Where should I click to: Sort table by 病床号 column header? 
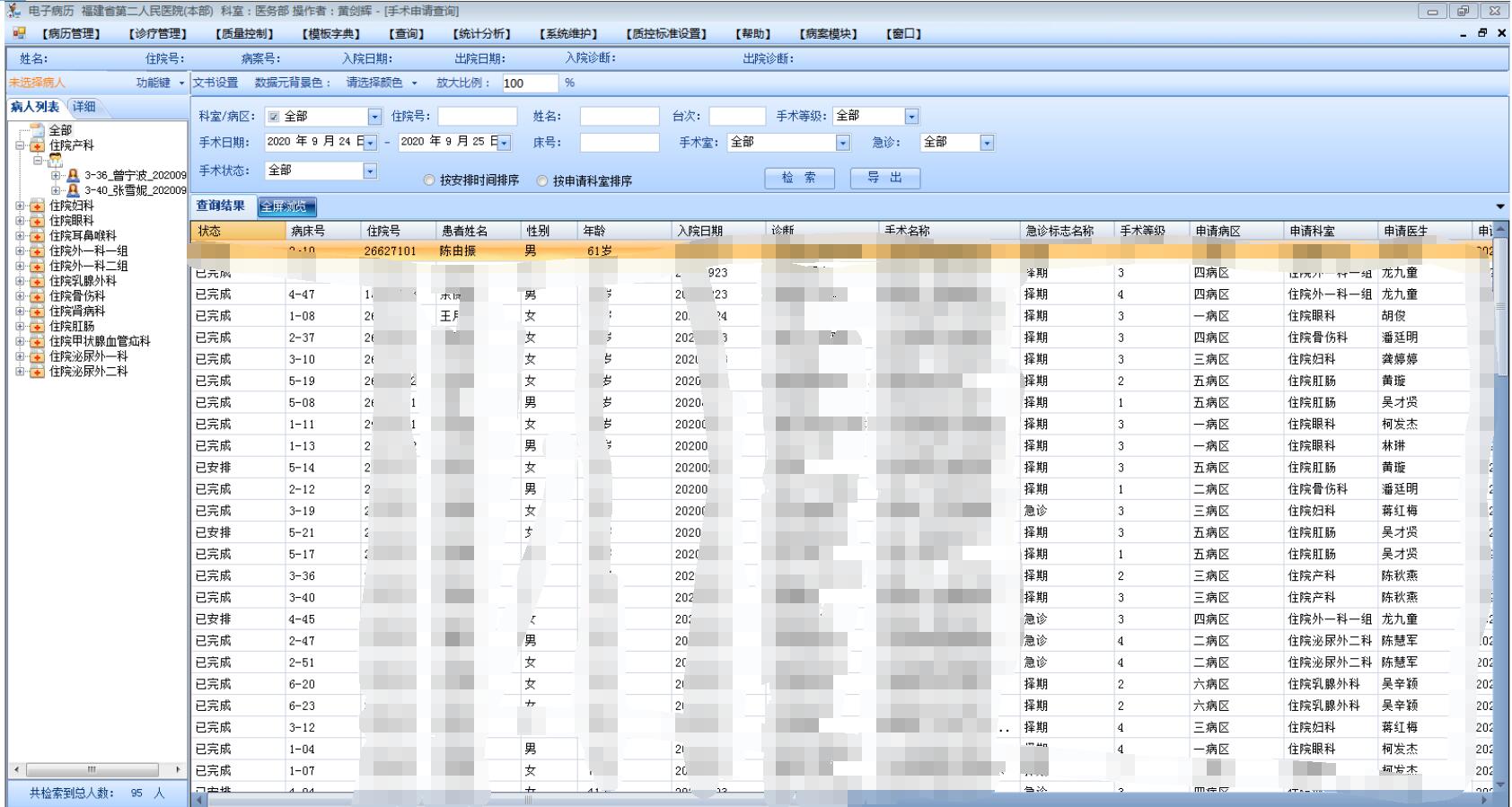[x=322, y=231]
